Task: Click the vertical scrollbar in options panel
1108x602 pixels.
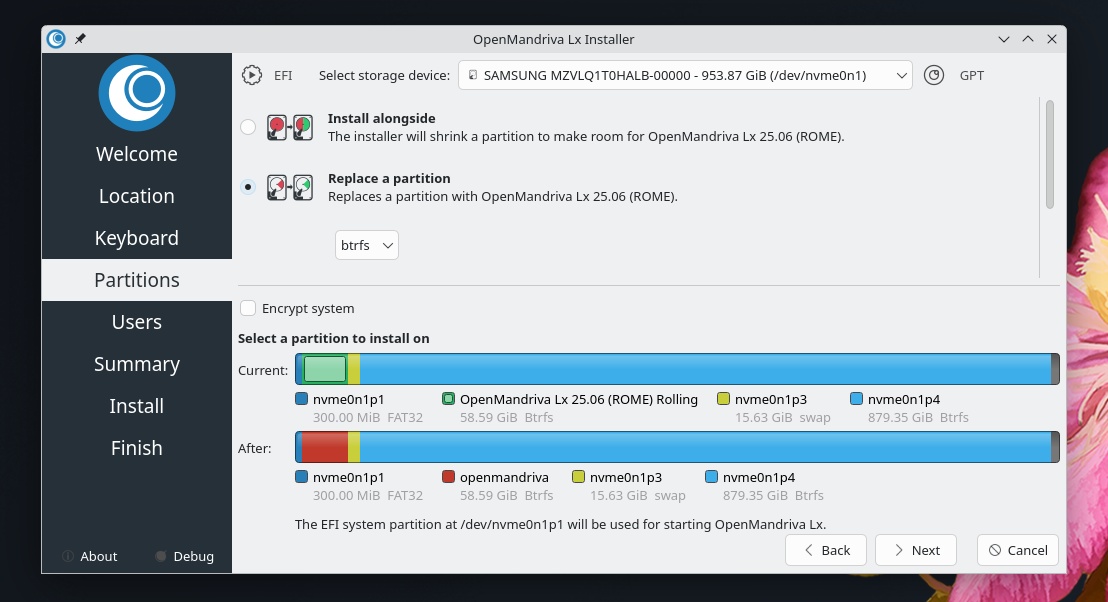Action: click(x=1049, y=155)
